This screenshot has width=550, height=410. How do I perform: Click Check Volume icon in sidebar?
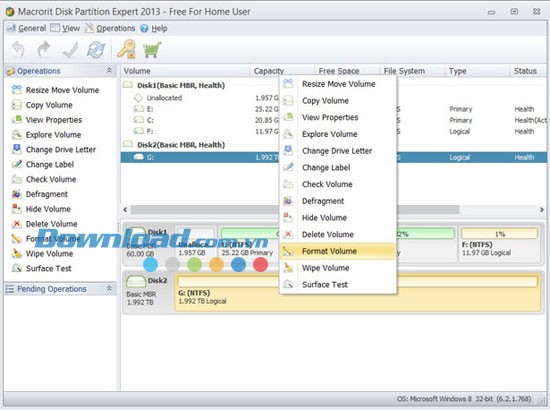pos(16,179)
